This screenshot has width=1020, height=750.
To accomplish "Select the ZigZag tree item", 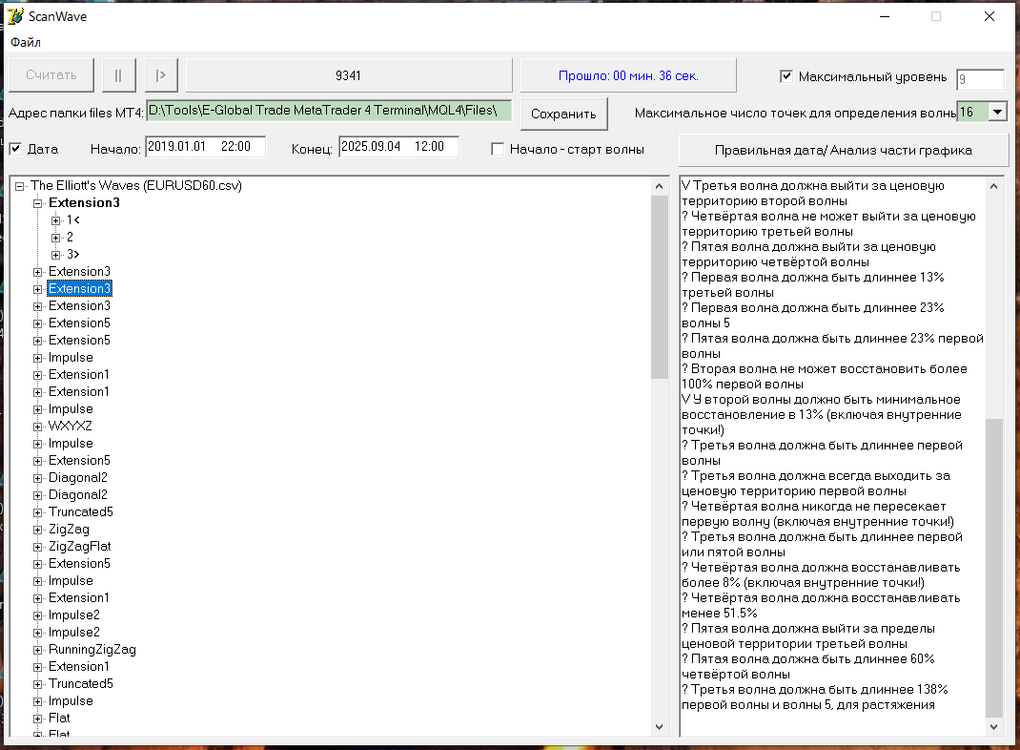I will pos(69,529).
